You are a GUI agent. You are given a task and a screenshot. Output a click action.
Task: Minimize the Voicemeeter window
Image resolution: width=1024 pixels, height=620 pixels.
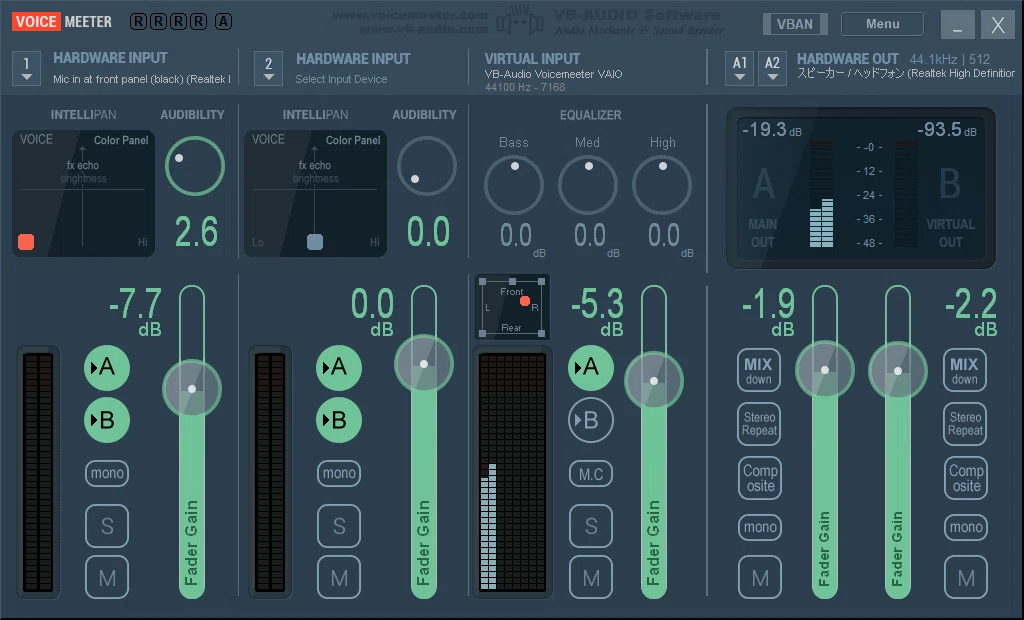pyautogui.click(x=957, y=25)
